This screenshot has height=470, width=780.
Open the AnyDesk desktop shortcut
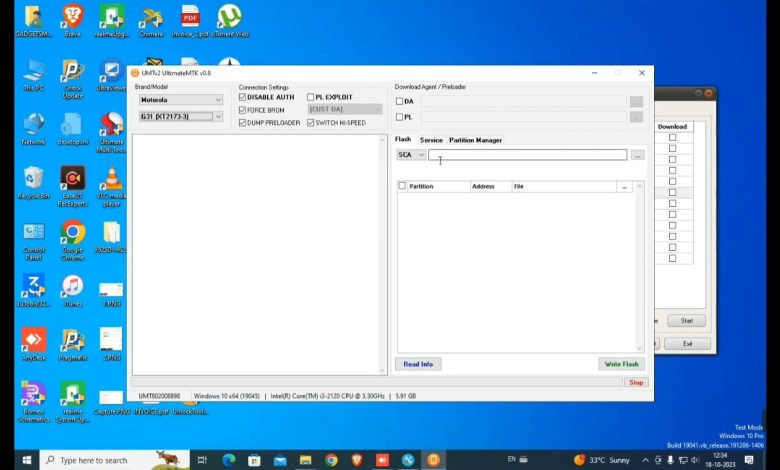(33, 340)
